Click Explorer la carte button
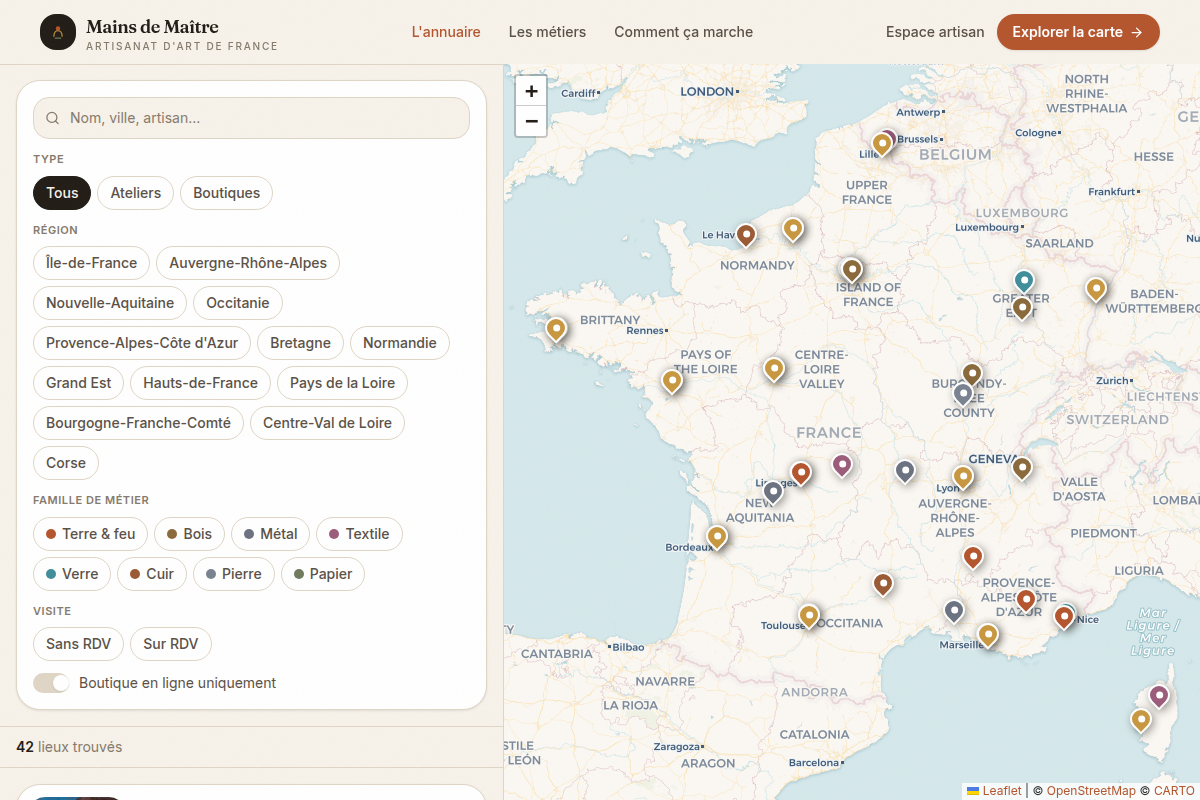 1078,32
